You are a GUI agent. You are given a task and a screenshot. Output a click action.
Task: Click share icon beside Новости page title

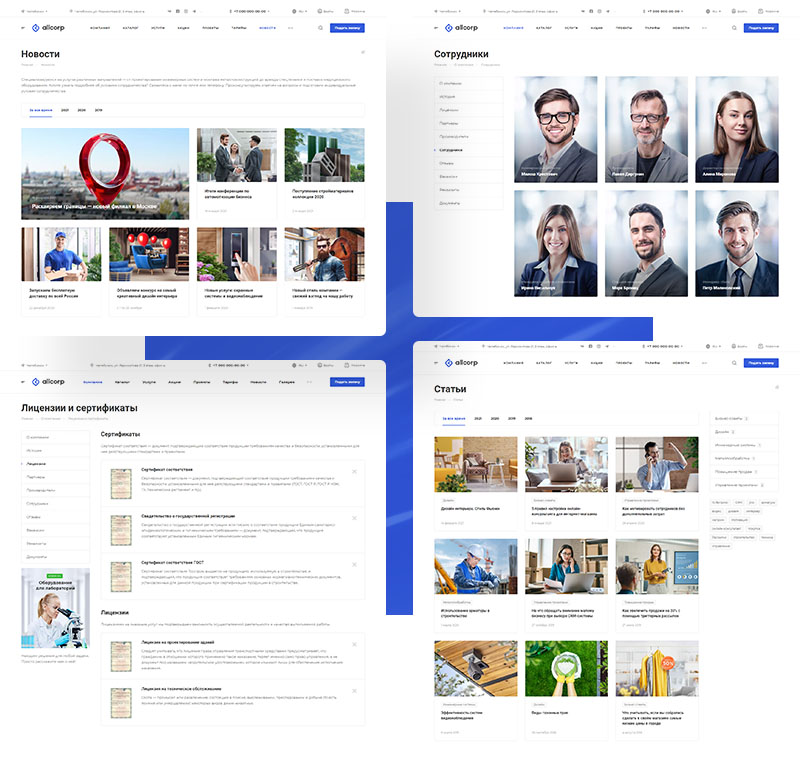coord(363,52)
